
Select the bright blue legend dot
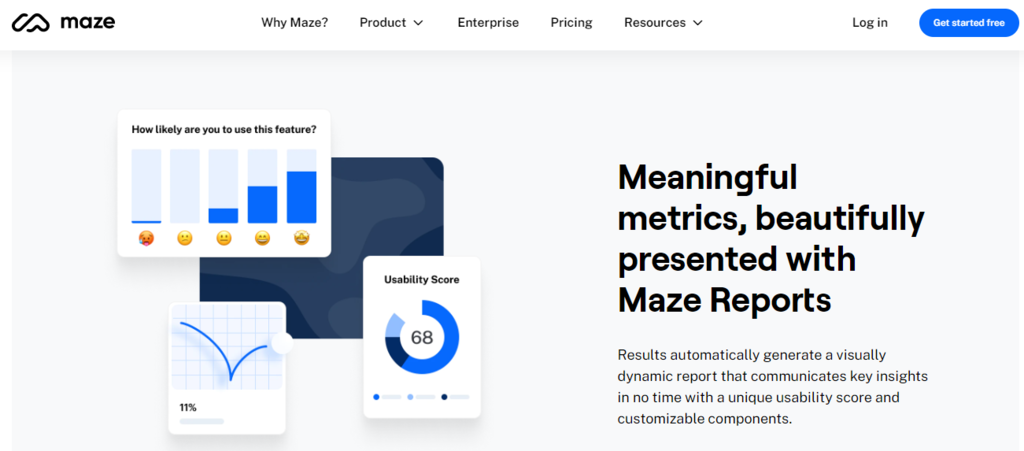376,397
